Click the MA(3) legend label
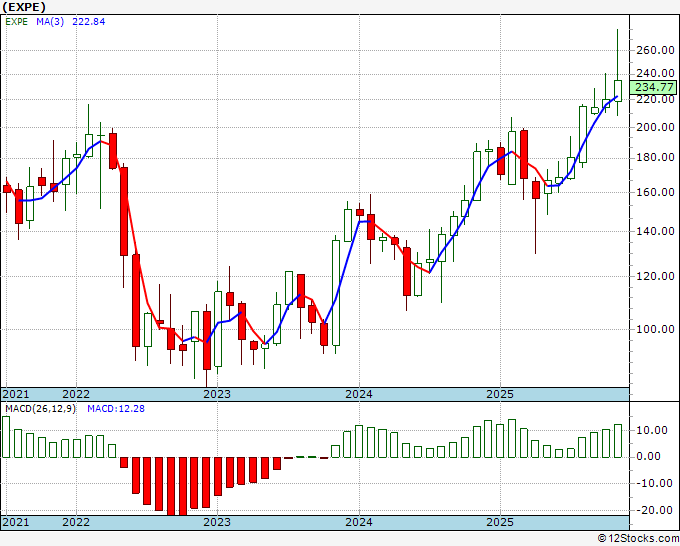This screenshot has height=546, width=680. click(x=50, y=22)
